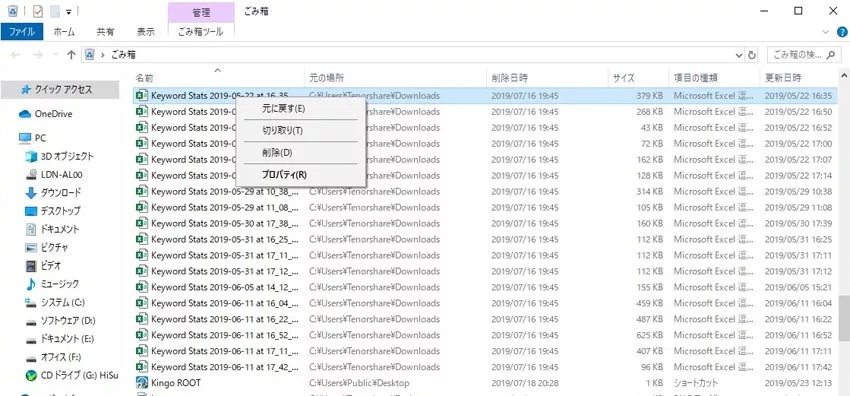Sort by the サイズ column header
850x396 pixels.
pyautogui.click(x=638, y=78)
